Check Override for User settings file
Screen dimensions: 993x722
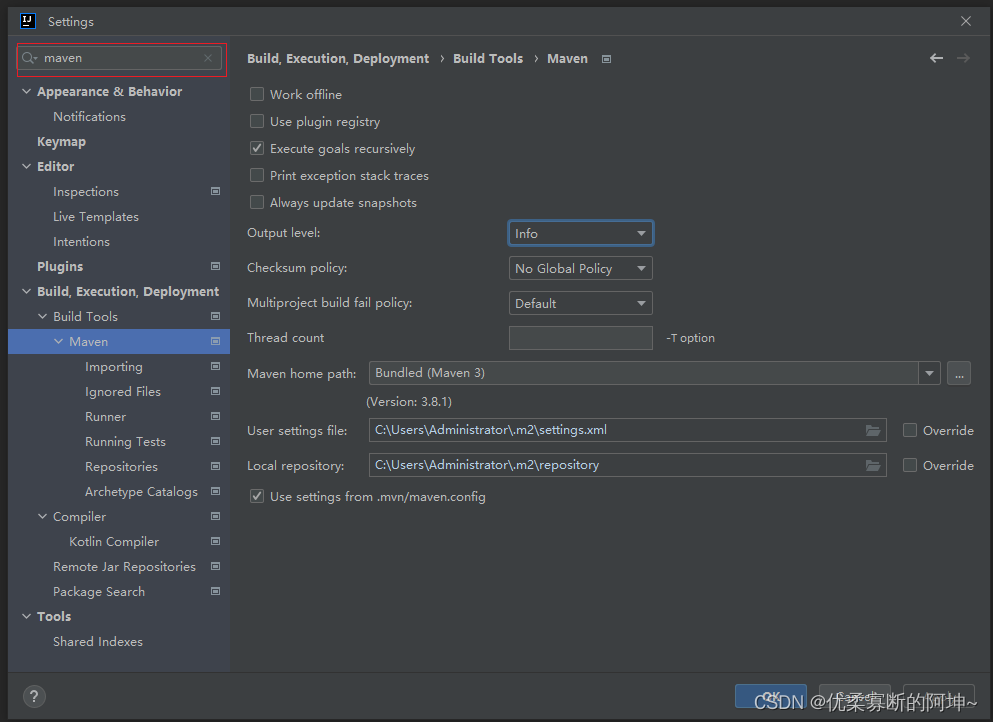(909, 431)
